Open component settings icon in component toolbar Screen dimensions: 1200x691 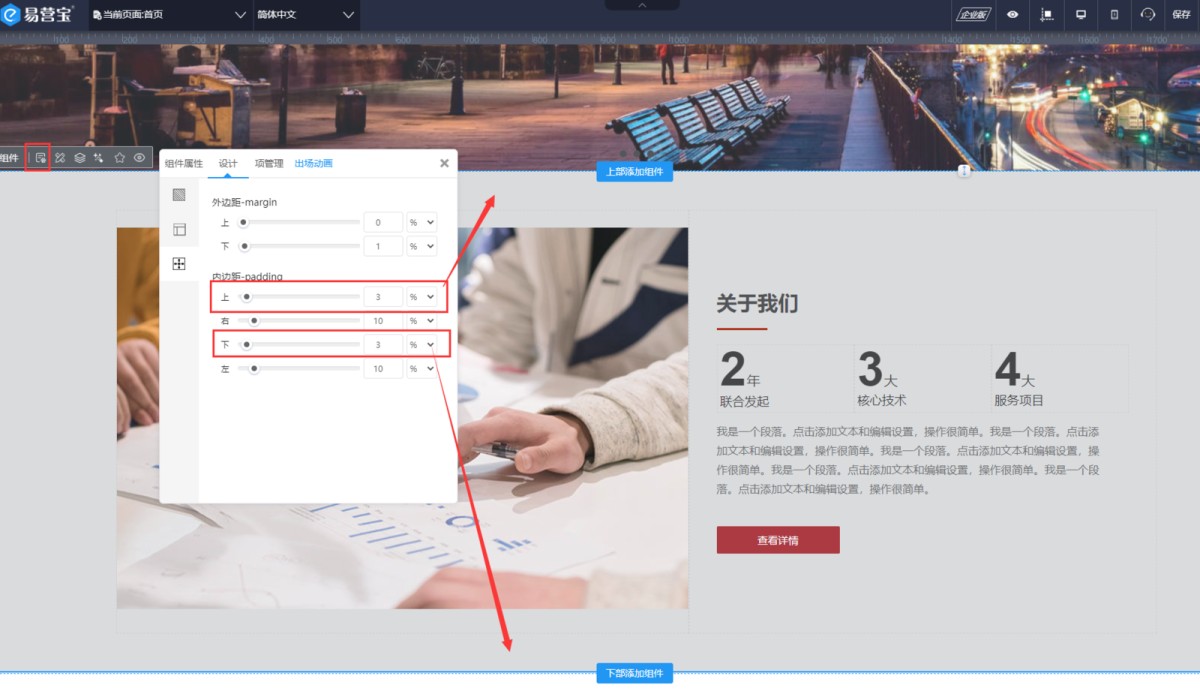(x=40, y=157)
